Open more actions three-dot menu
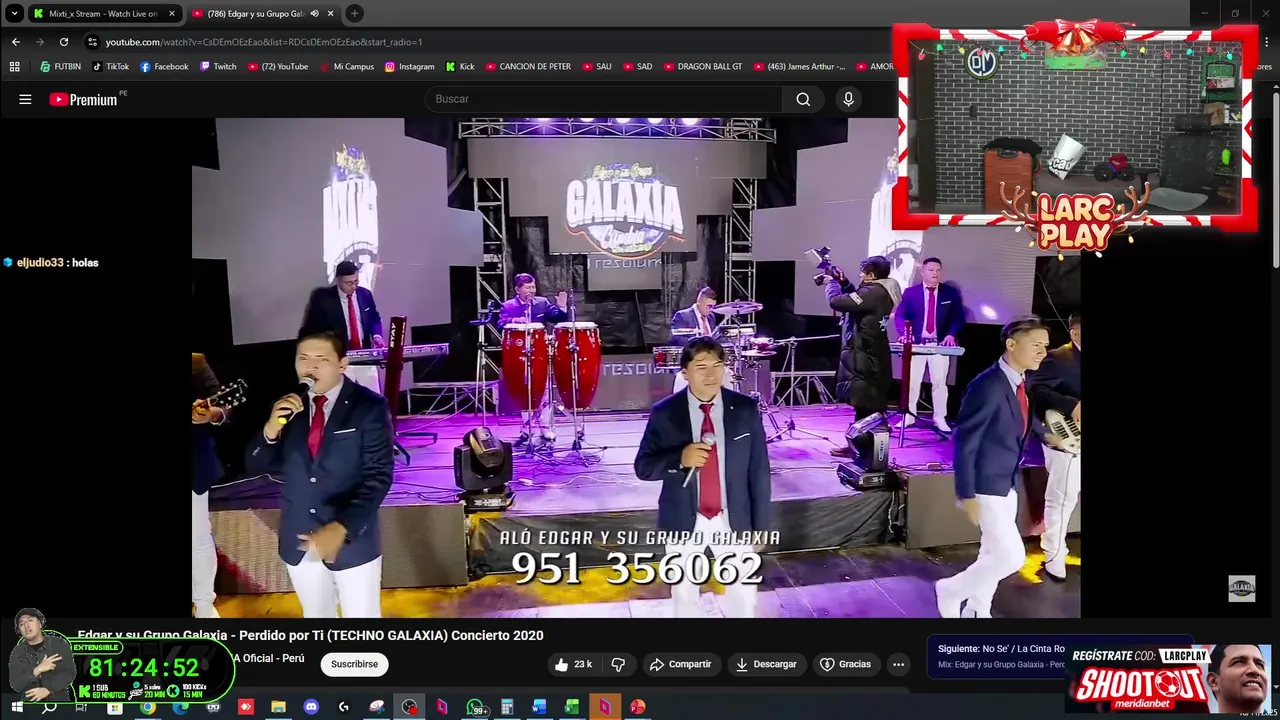 pyautogui.click(x=898, y=664)
